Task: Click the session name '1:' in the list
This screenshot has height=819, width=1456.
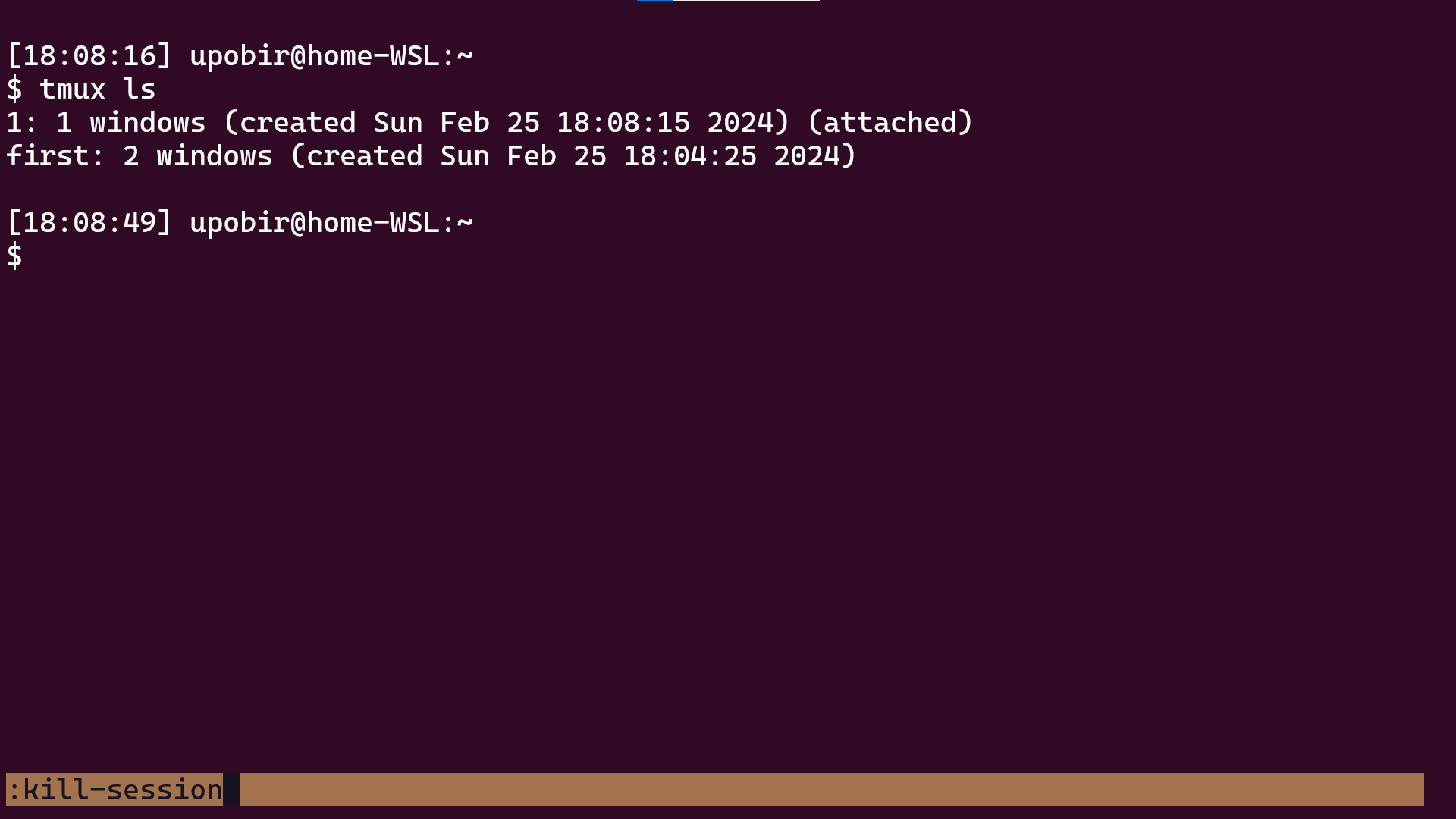Action: coord(21,123)
